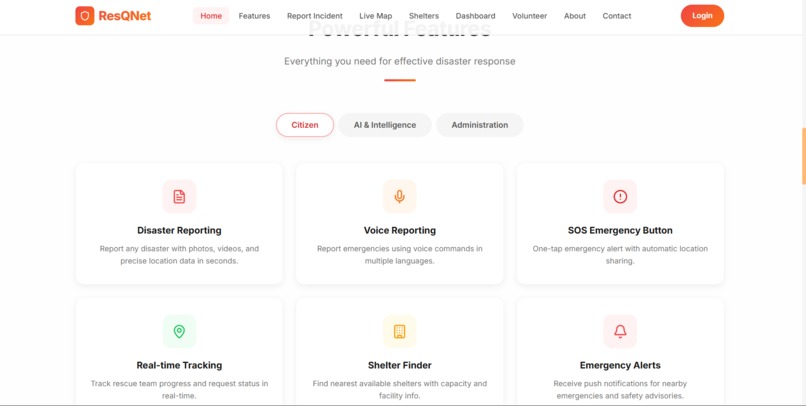Image resolution: width=806 pixels, height=406 pixels.
Task: Open the Dashboard nav link
Action: tap(475, 16)
